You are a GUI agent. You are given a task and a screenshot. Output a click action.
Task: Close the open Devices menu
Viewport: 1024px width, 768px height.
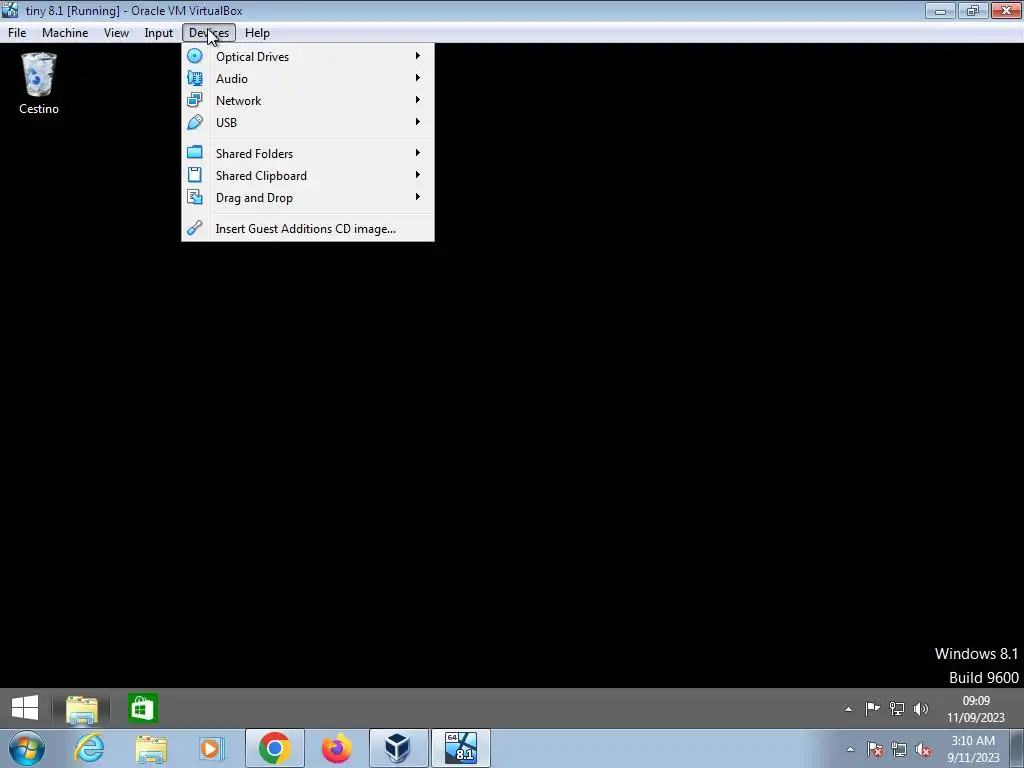pos(209,33)
